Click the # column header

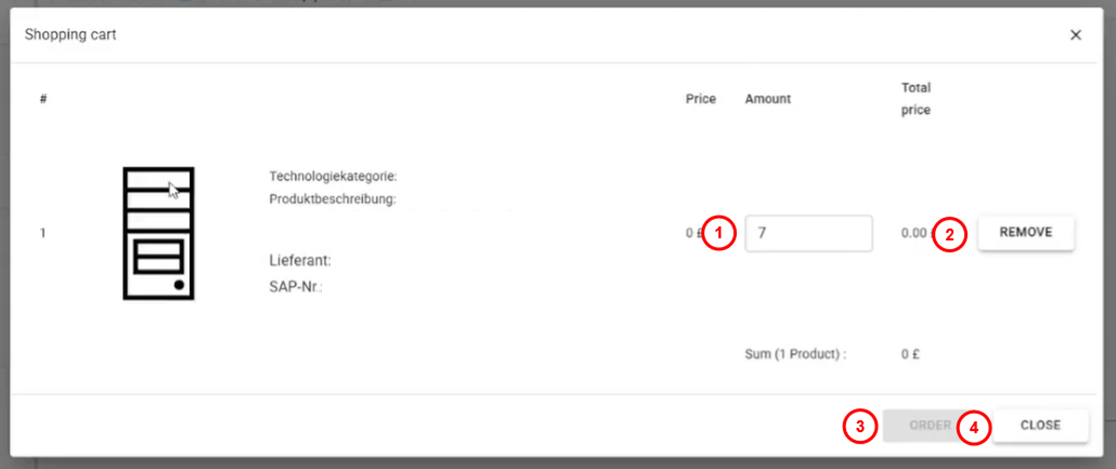(44, 99)
